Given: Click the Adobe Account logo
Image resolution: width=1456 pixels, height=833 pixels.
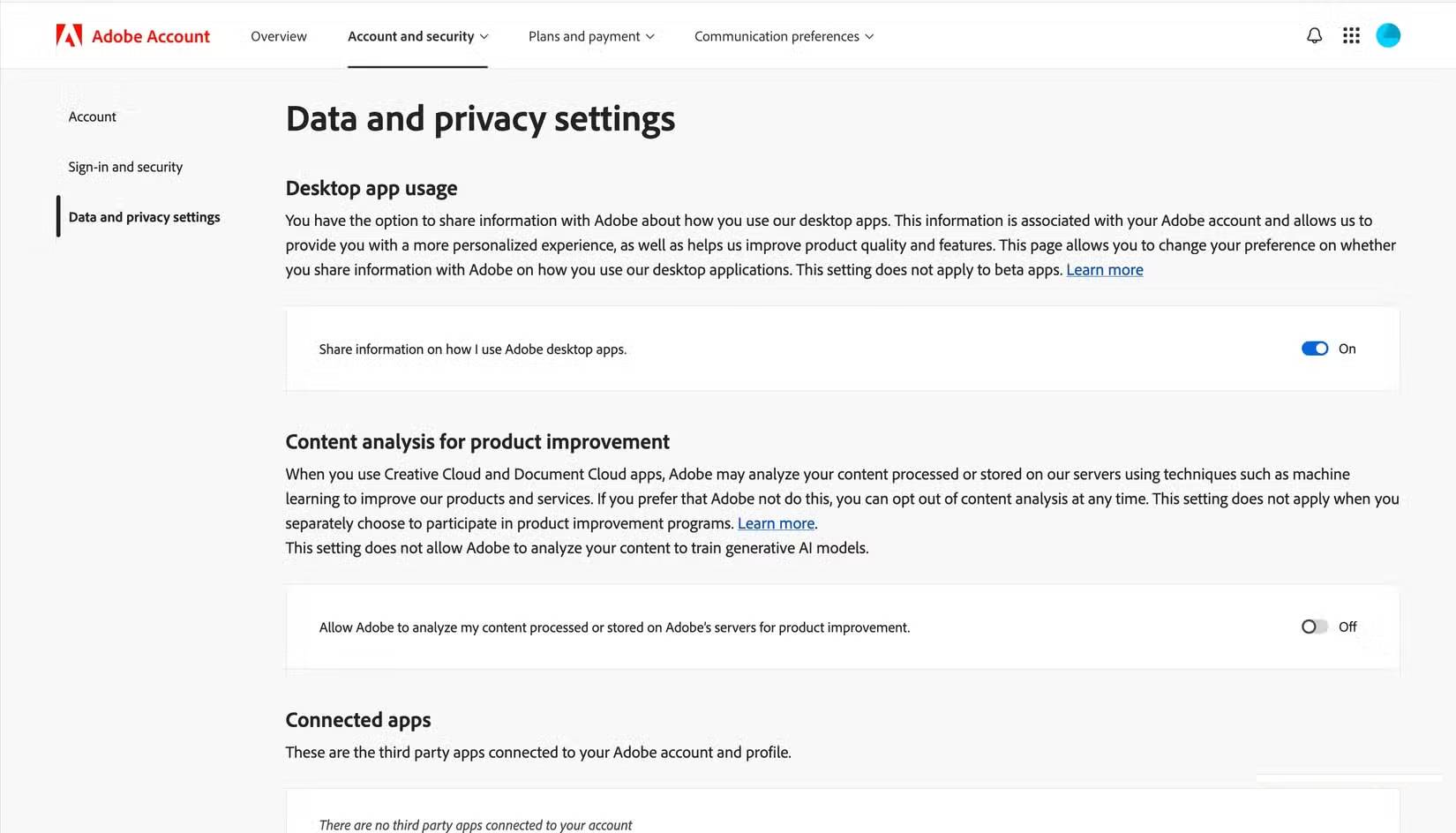Looking at the screenshot, I should click(132, 35).
